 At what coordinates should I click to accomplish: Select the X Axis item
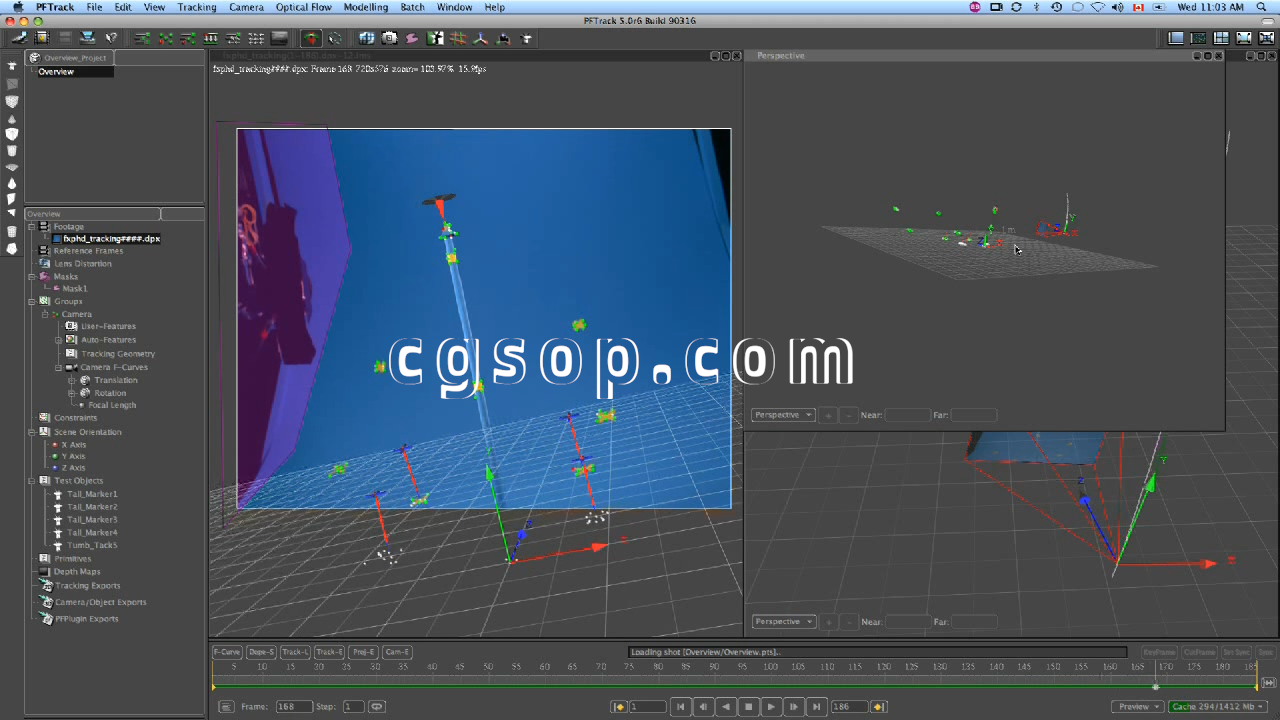(x=73, y=445)
